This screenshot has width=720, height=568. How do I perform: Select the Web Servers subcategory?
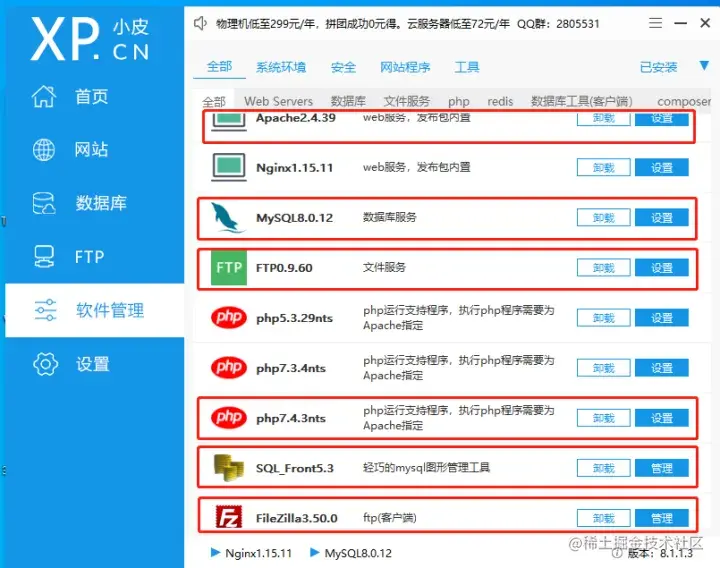tap(278, 101)
